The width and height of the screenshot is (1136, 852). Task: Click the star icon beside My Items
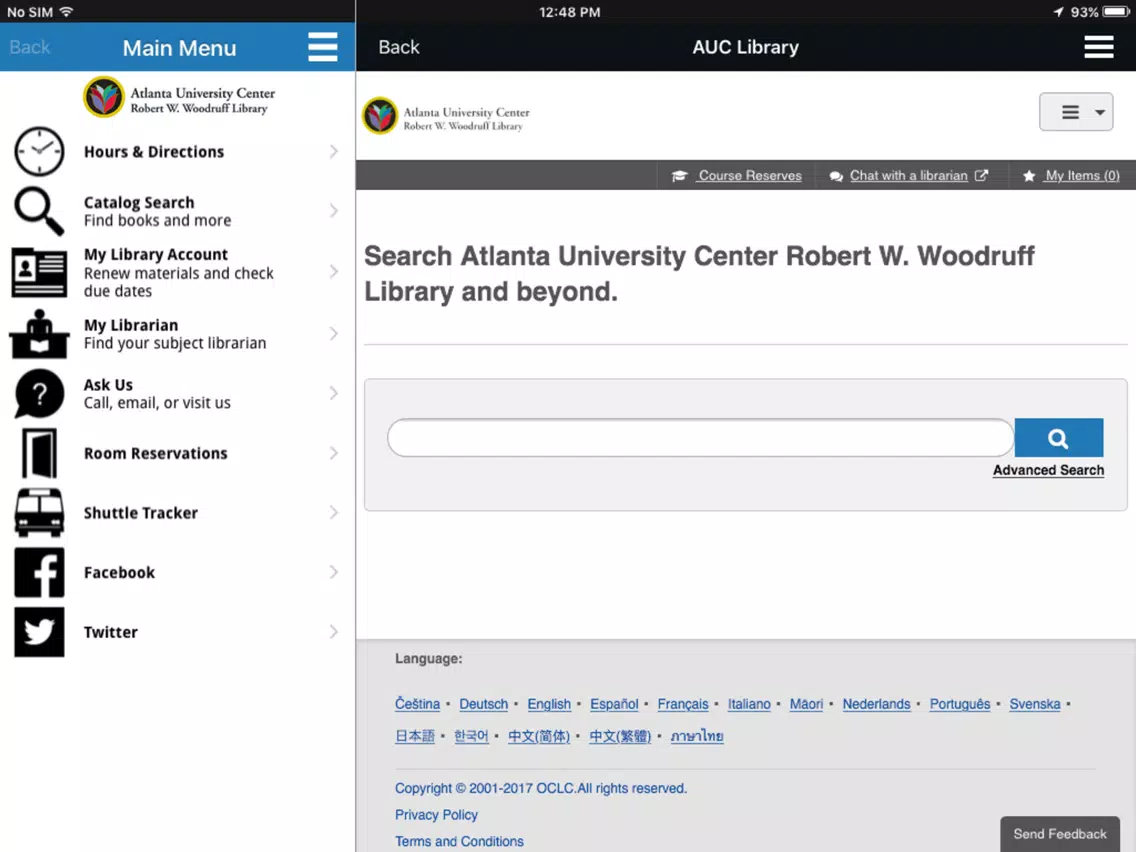tap(1029, 176)
